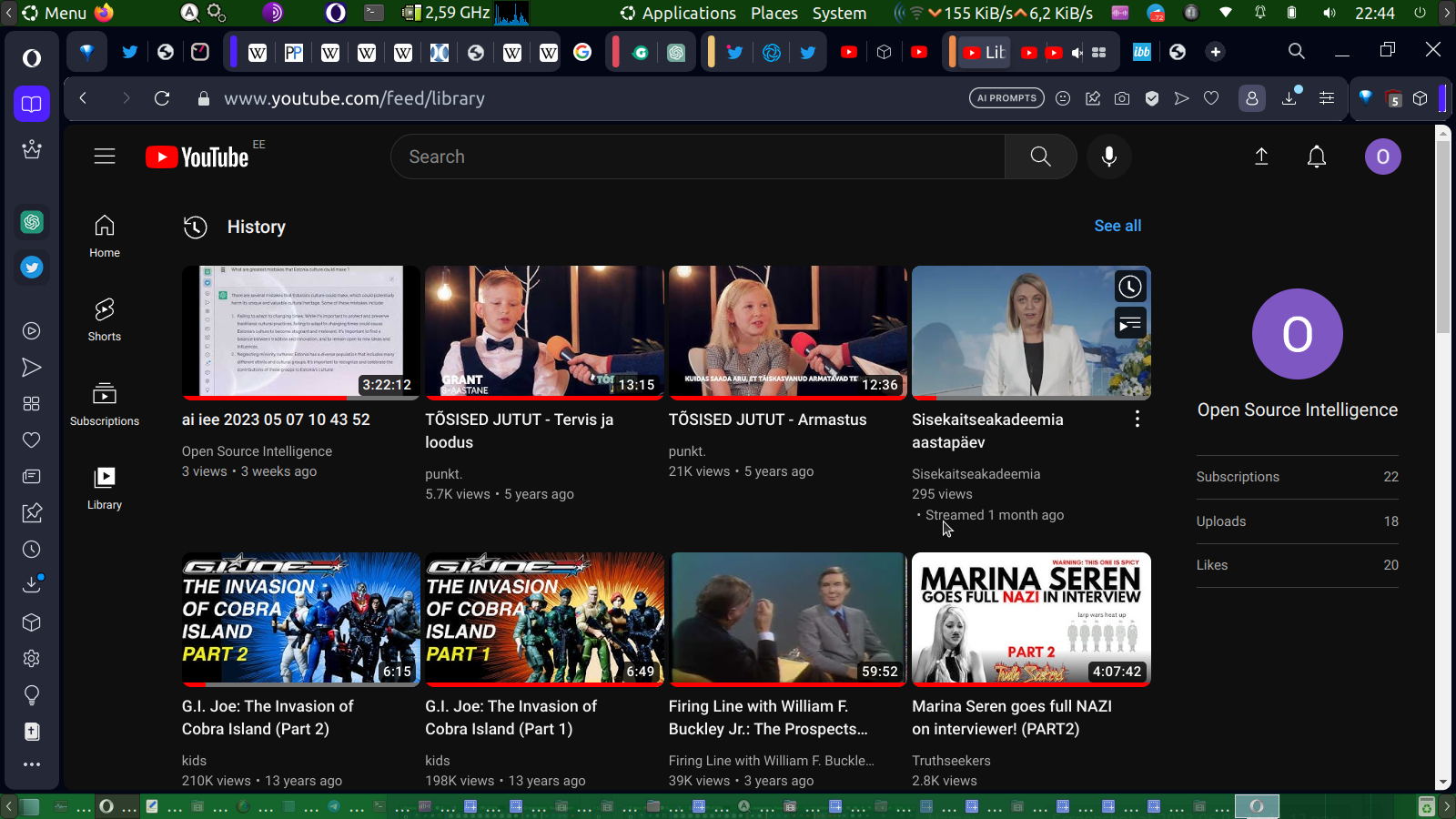Screen dimensions: 1456x819
Task: Open more options for Sisekaitseakadeemia aastapäev
Action: click(1137, 420)
